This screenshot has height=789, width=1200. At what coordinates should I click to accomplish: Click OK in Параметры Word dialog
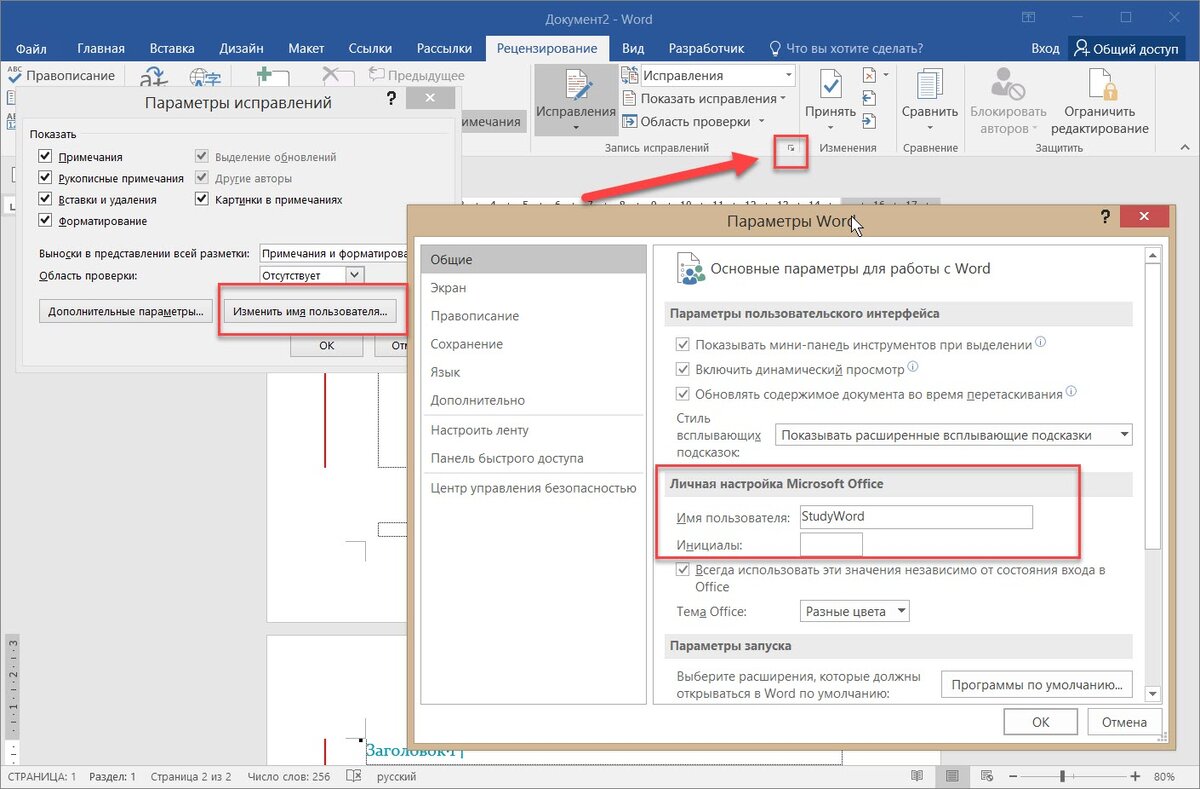[1040, 722]
